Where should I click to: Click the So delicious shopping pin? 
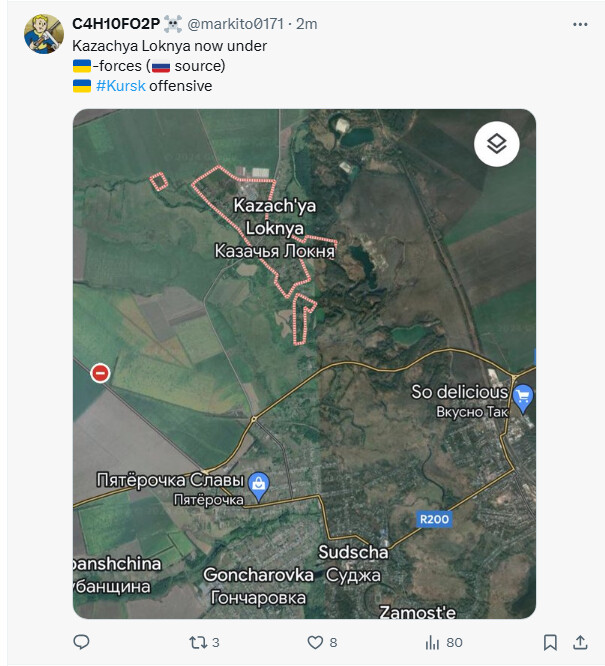[522, 397]
